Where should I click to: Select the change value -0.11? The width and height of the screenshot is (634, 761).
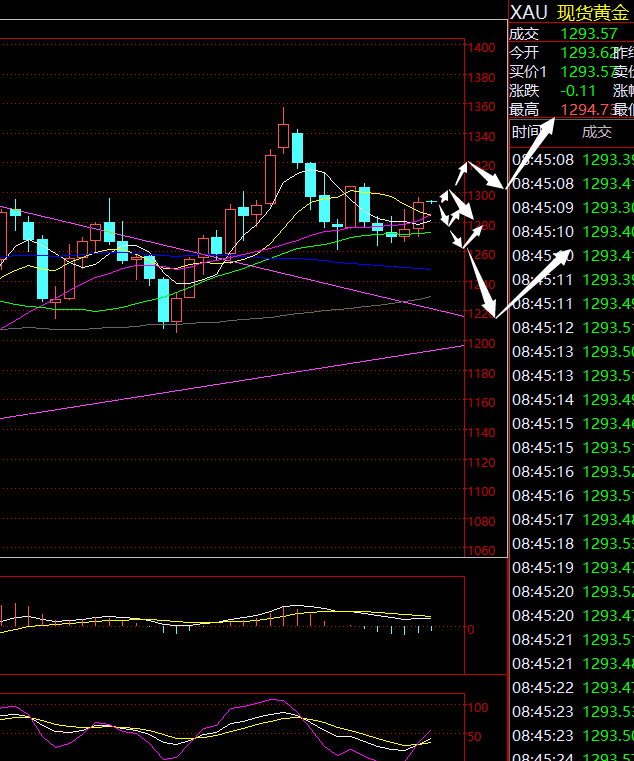(578, 91)
